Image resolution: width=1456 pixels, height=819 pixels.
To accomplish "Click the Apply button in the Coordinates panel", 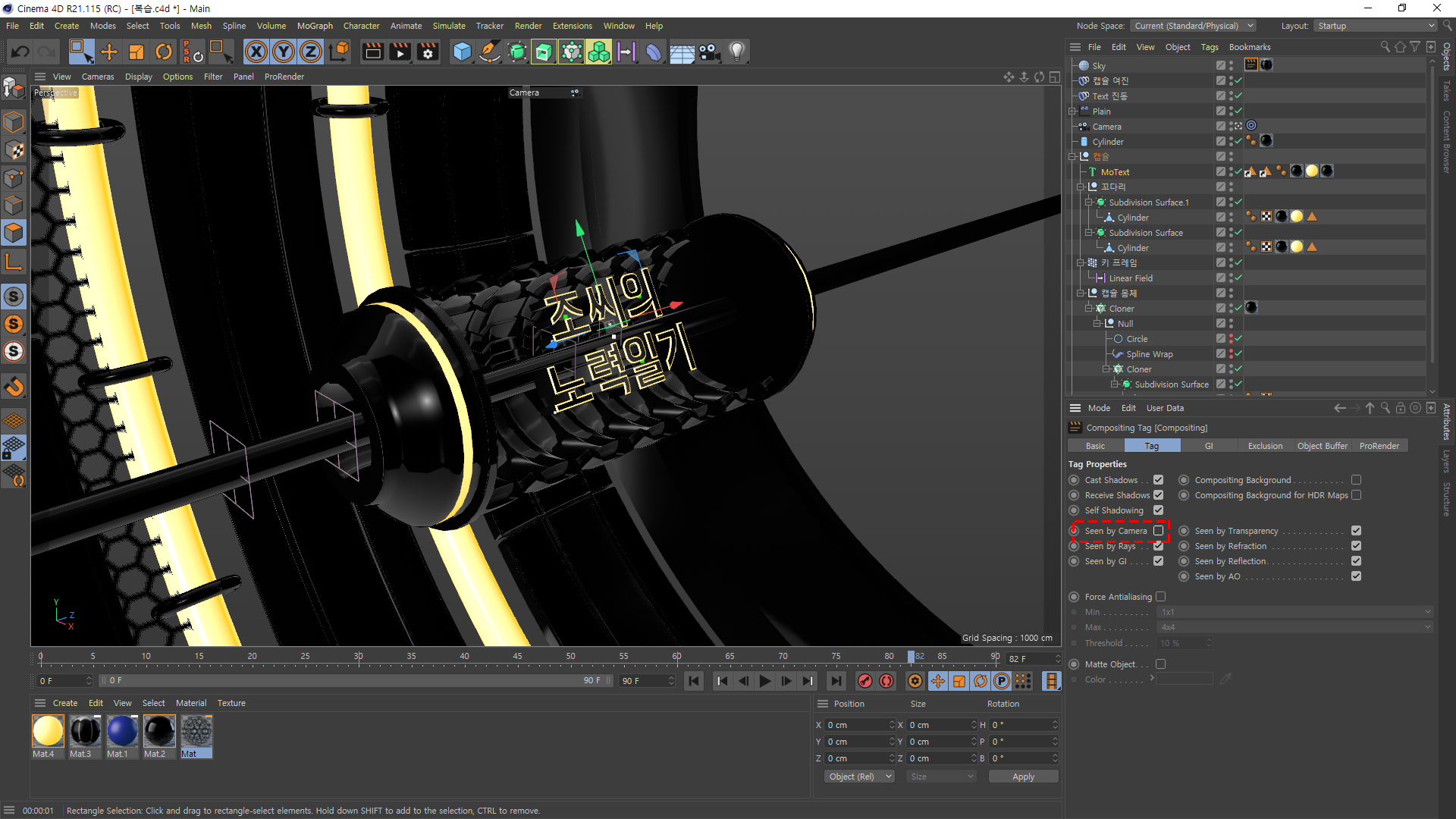I will click(x=1023, y=777).
